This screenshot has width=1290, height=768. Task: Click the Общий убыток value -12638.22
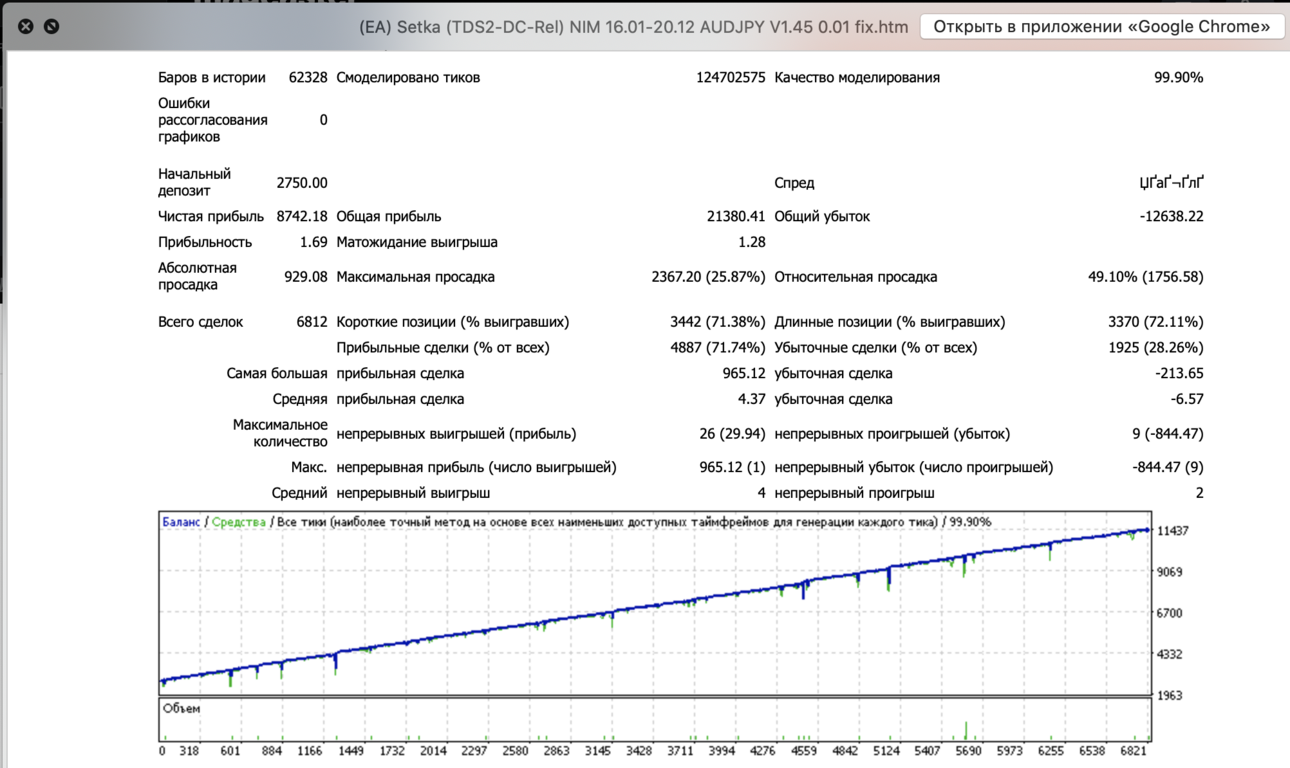(1171, 216)
